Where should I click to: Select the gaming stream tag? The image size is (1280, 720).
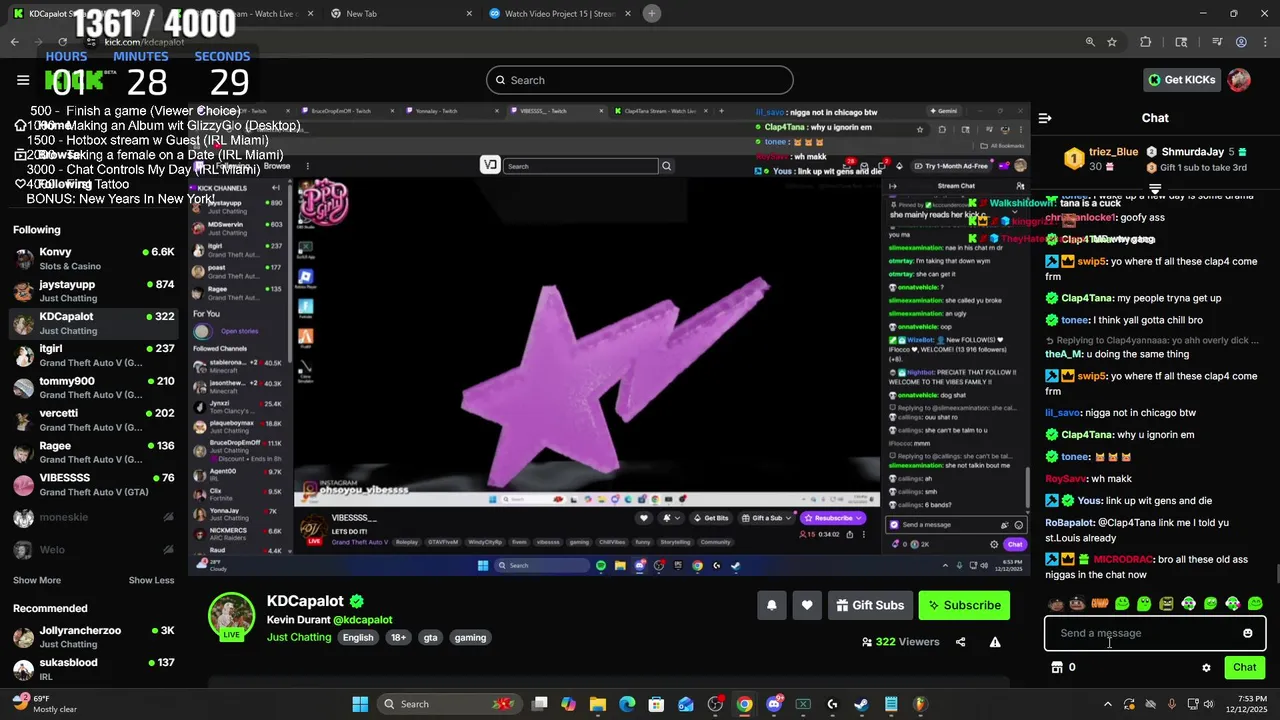click(x=470, y=637)
